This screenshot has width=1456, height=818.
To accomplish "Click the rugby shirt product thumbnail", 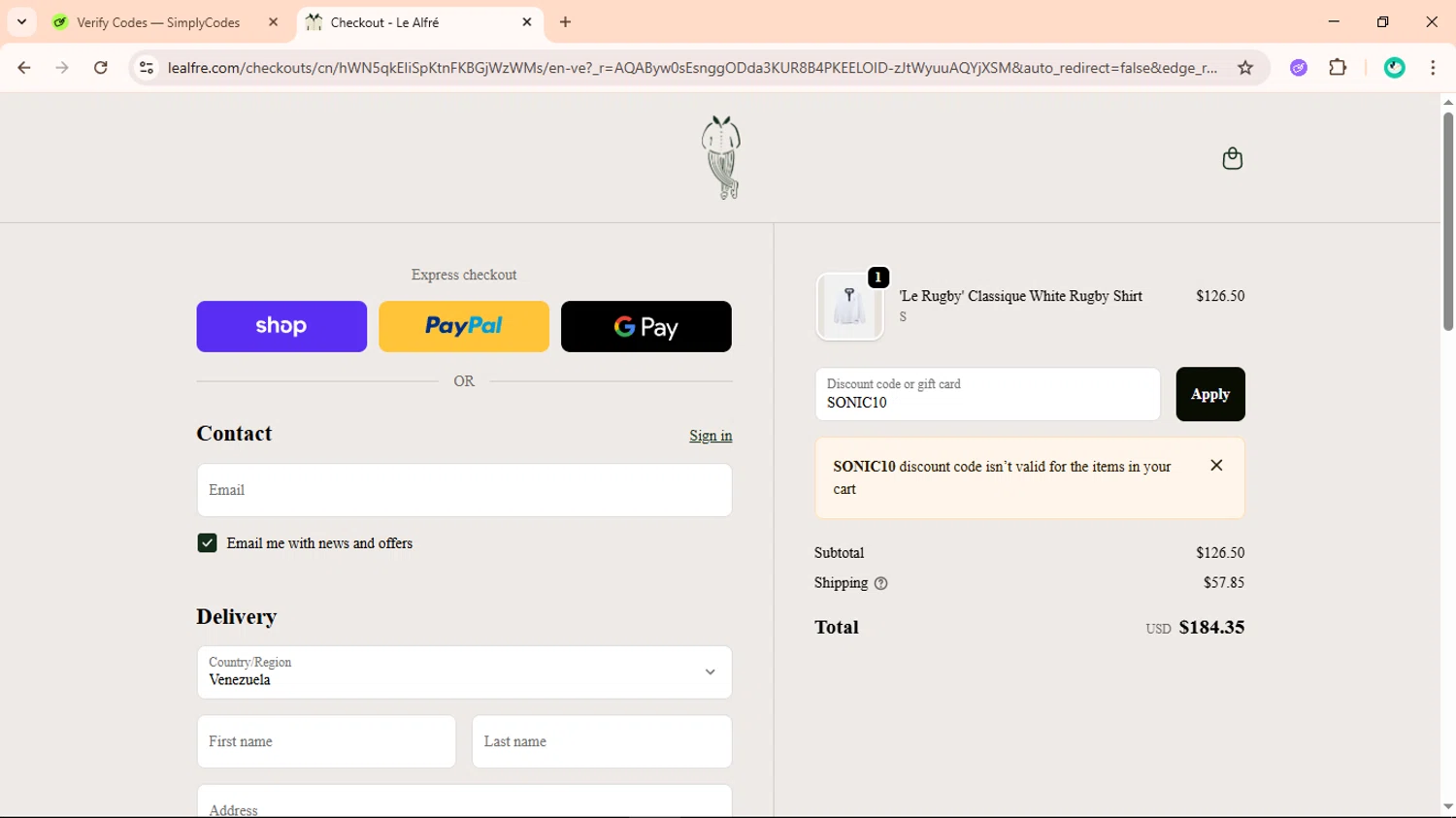I will [849, 307].
